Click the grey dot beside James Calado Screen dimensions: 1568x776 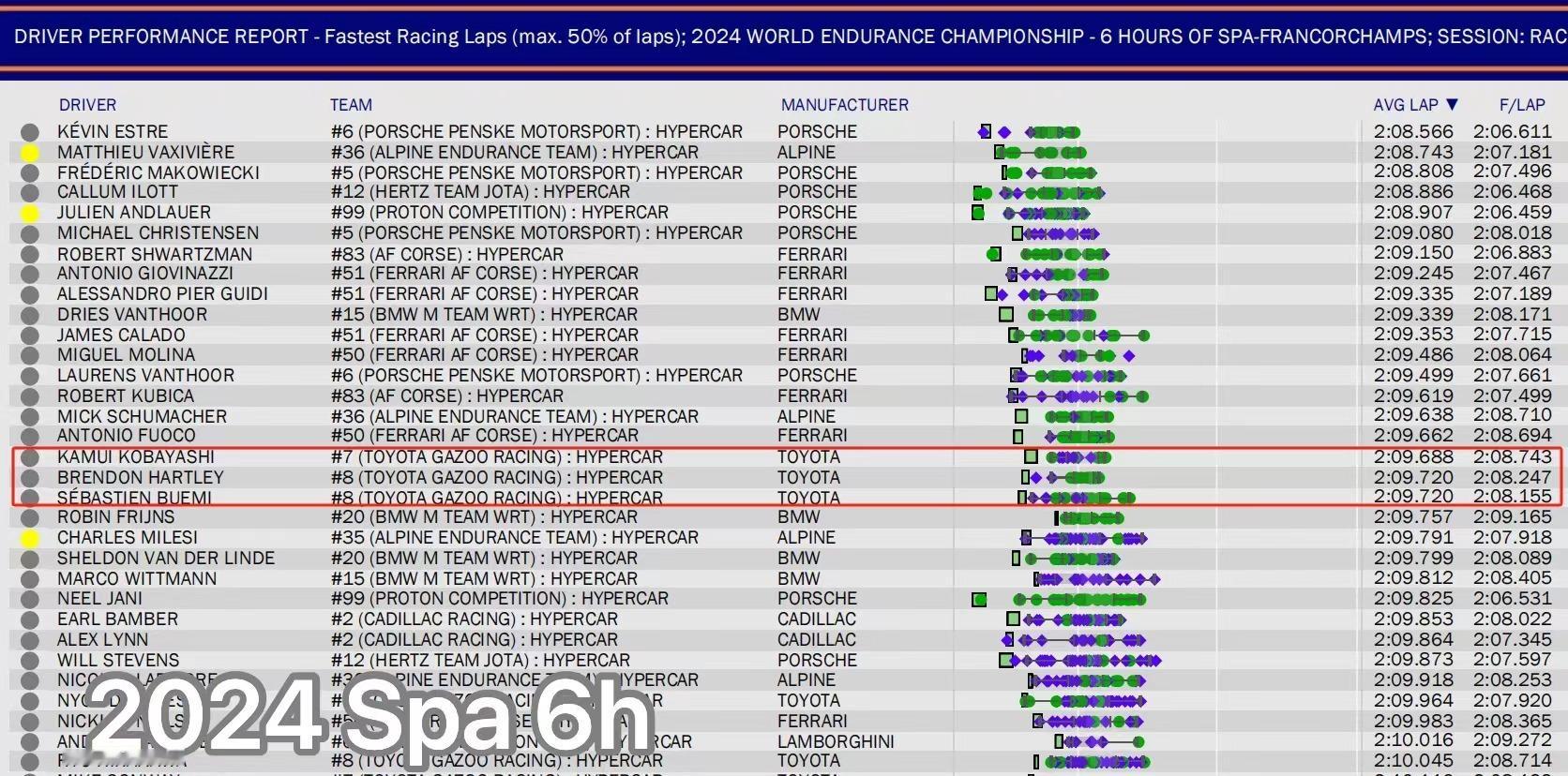click(x=30, y=336)
